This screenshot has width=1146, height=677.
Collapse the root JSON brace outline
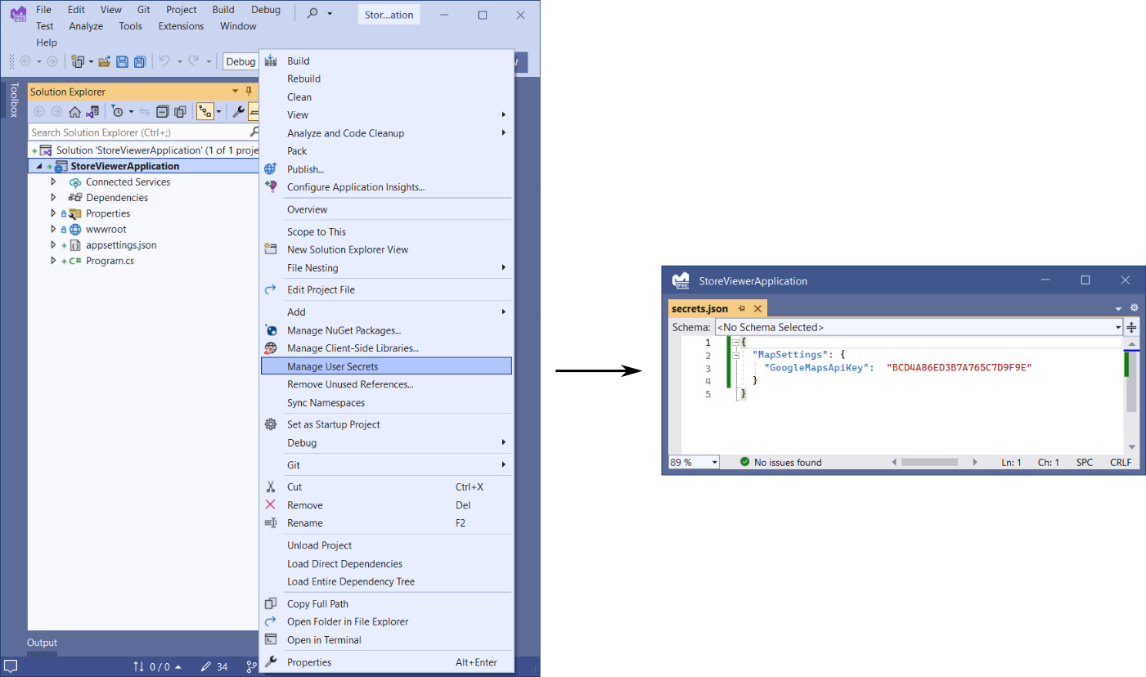[736, 342]
